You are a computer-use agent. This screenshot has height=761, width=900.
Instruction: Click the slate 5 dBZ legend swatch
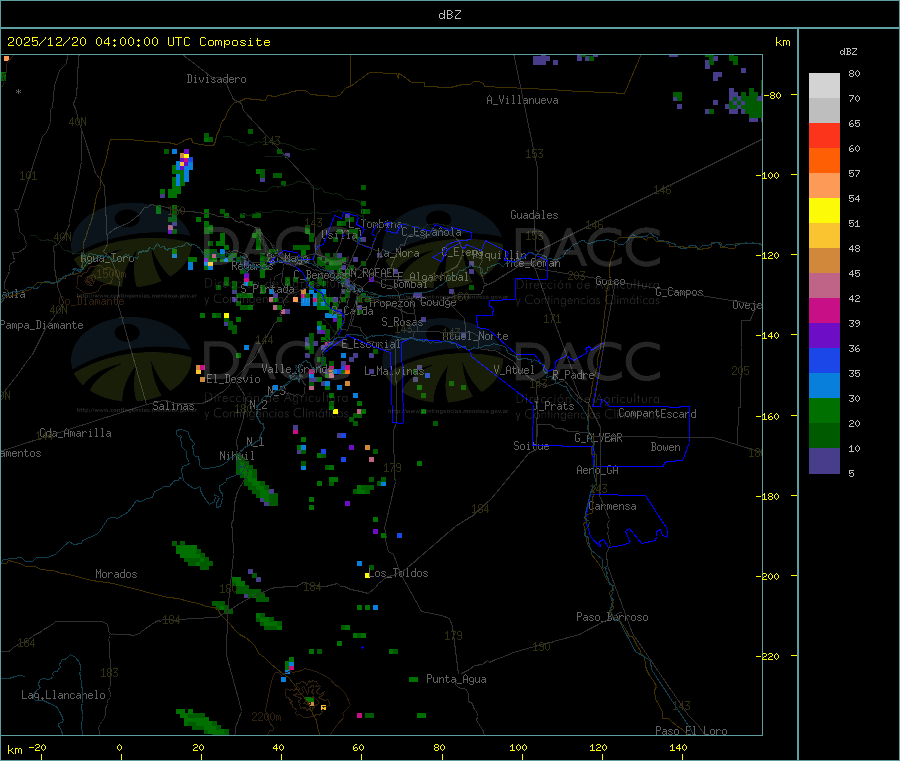coord(824,461)
